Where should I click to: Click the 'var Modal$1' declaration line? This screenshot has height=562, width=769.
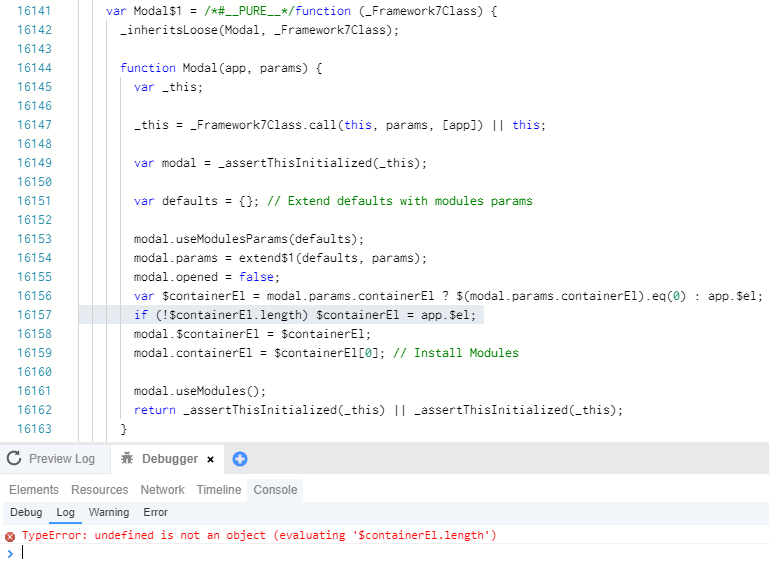(x=302, y=11)
